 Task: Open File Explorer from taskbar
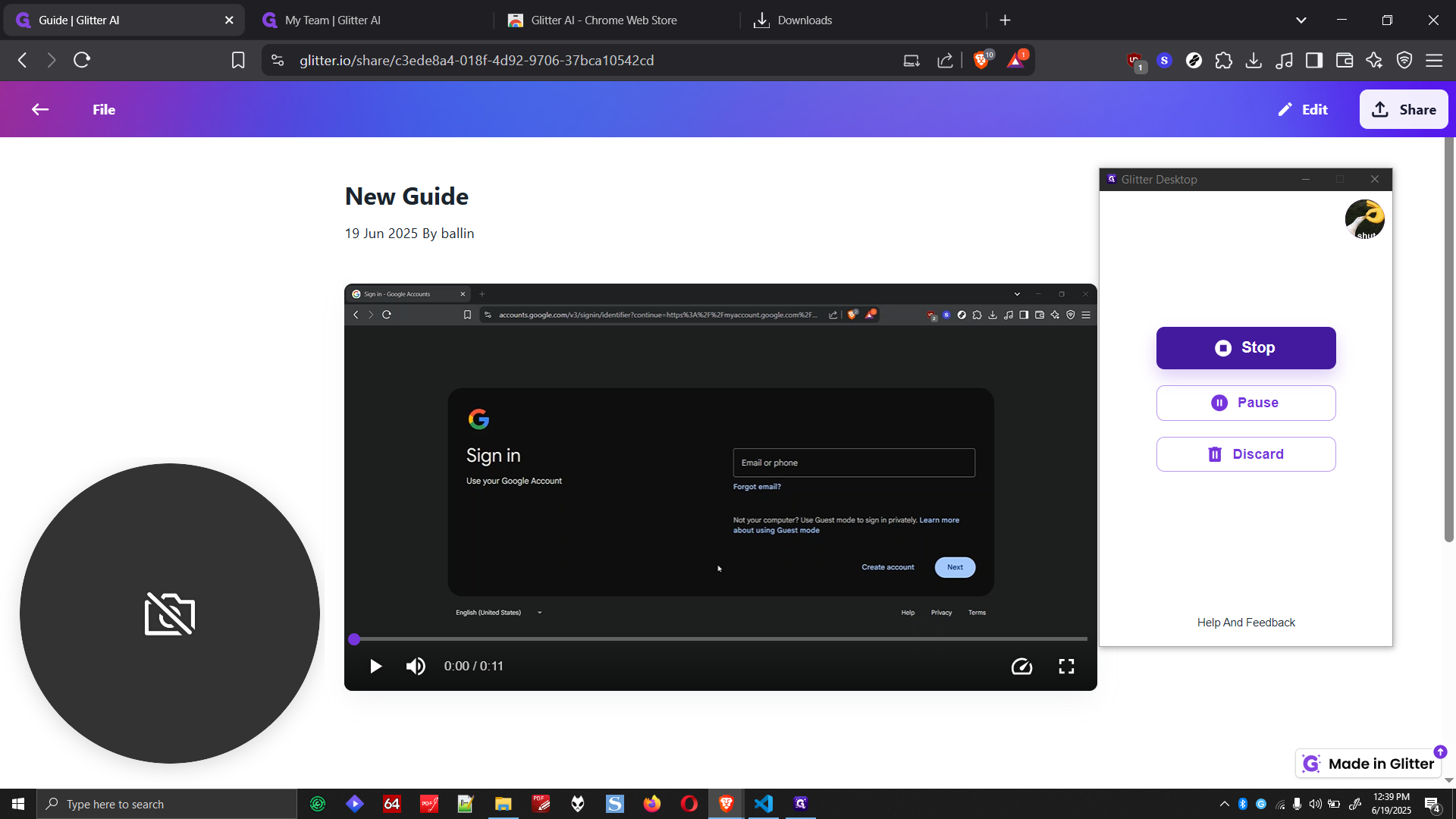pyautogui.click(x=504, y=804)
